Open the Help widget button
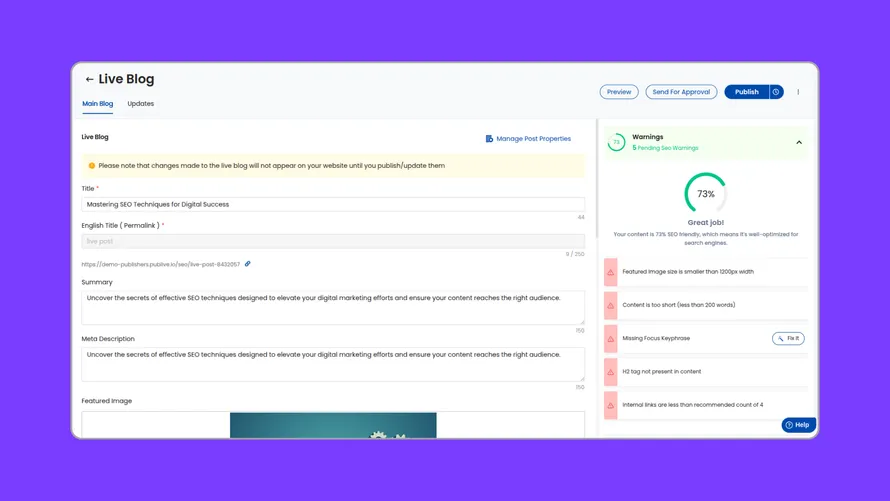The height and width of the screenshot is (501, 890). pyautogui.click(x=798, y=425)
